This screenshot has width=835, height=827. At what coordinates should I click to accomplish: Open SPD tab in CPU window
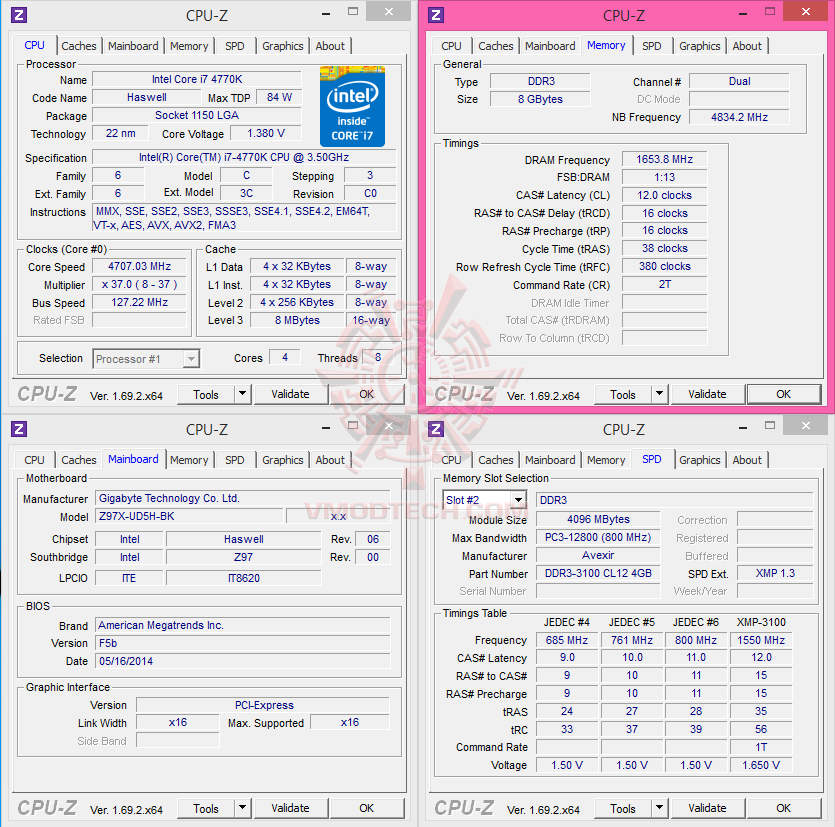click(235, 46)
